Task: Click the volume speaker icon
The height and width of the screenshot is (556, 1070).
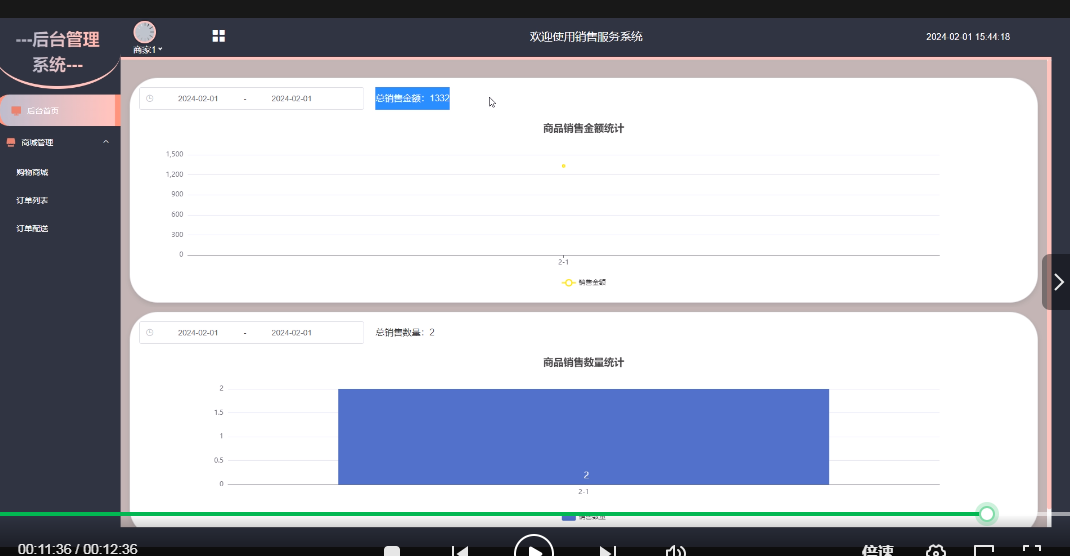Action: (x=676, y=551)
